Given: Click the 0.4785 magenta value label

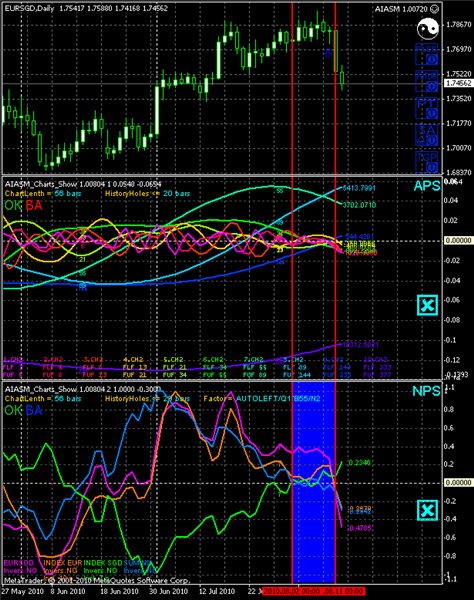Looking at the screenshot, I should (x=359, y=528).
